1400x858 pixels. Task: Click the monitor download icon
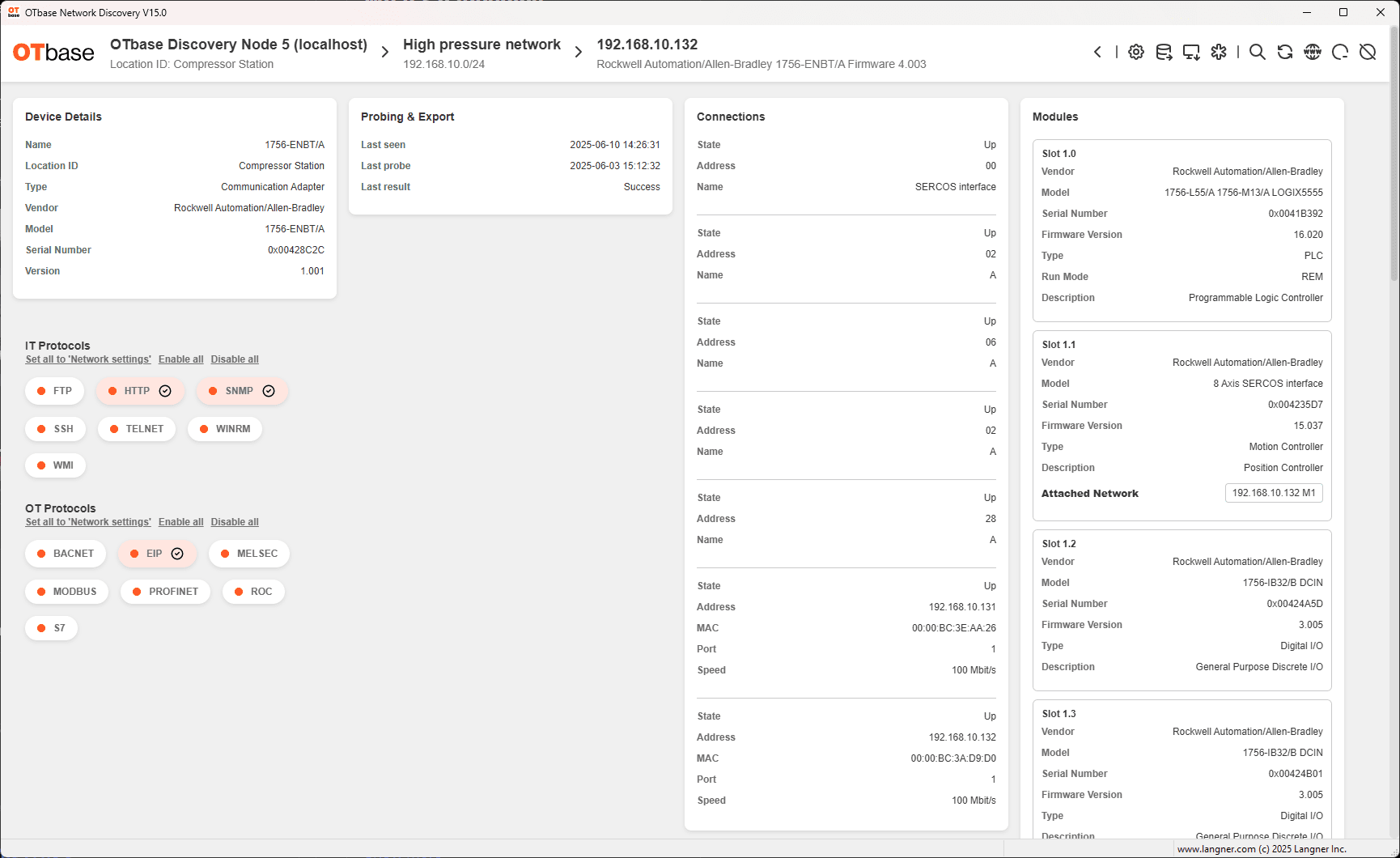coord(1191,52)
